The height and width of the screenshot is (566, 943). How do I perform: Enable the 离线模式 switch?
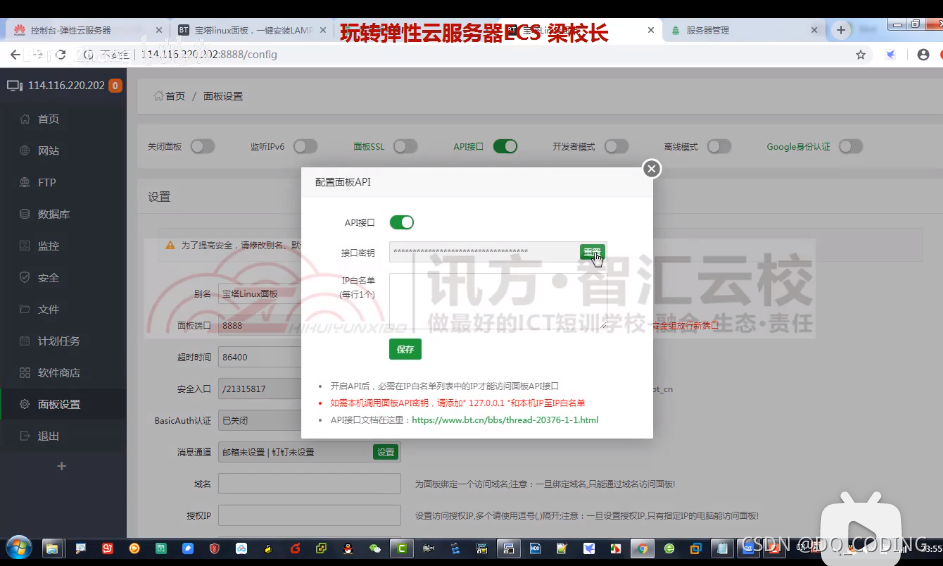(x=719, y=147)
